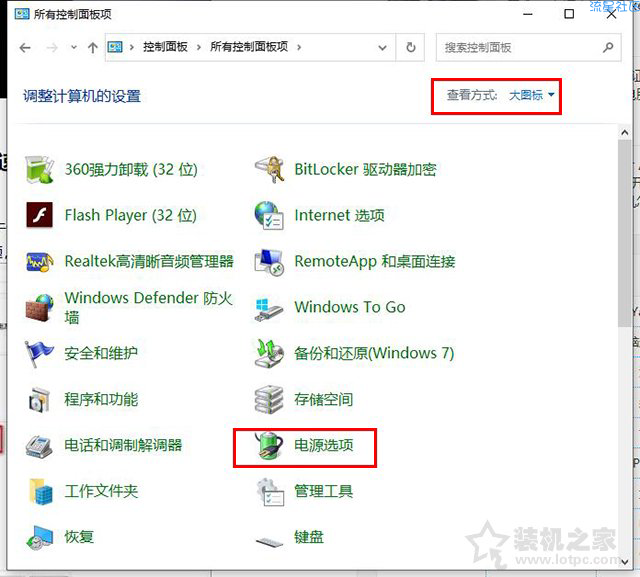This screenshot has width=640, height=577.
Task: Open the 恢复 icon
Action: [x=39, y=537]
